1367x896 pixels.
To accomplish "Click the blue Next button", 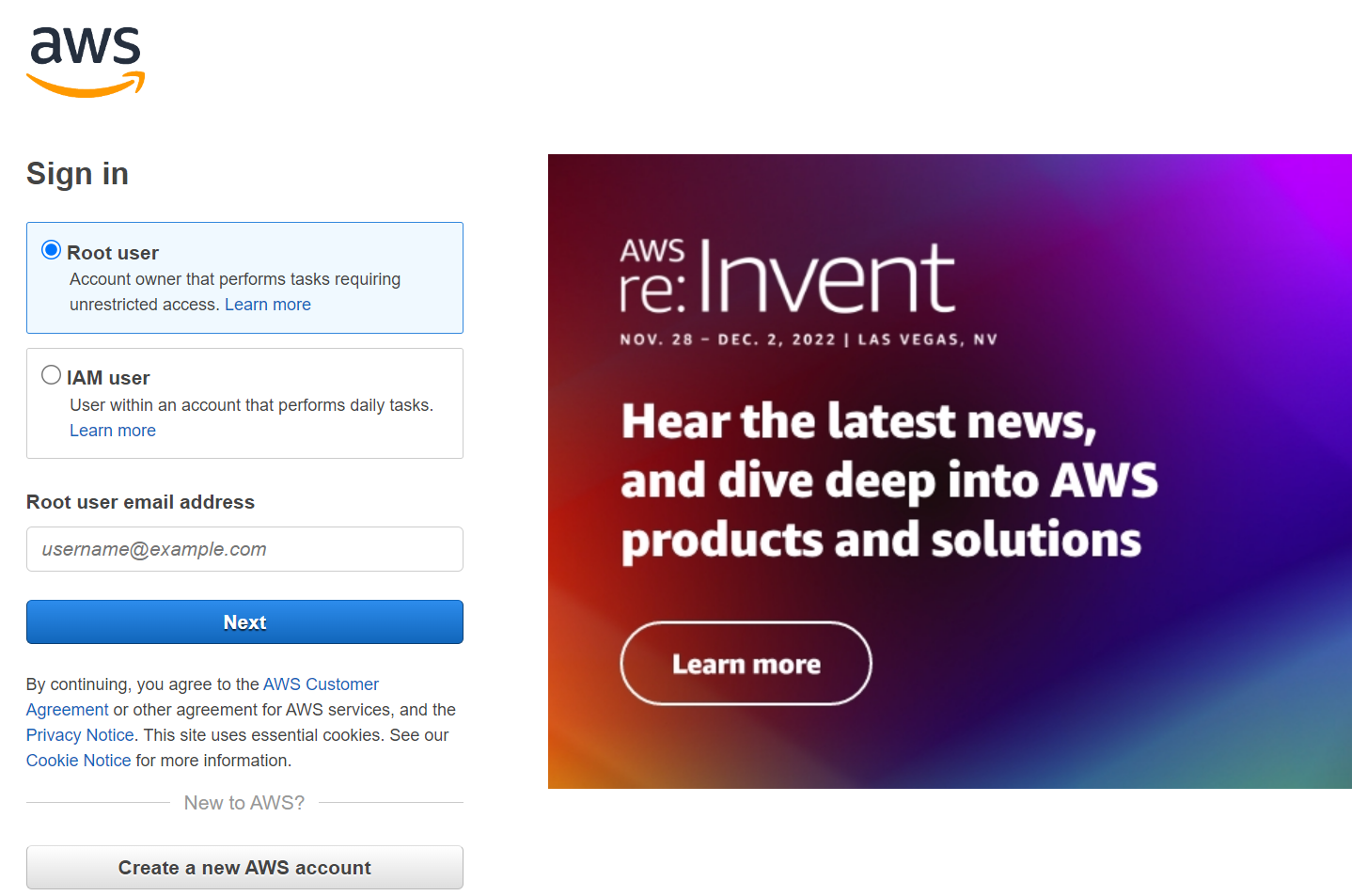I will pos(244,622).
